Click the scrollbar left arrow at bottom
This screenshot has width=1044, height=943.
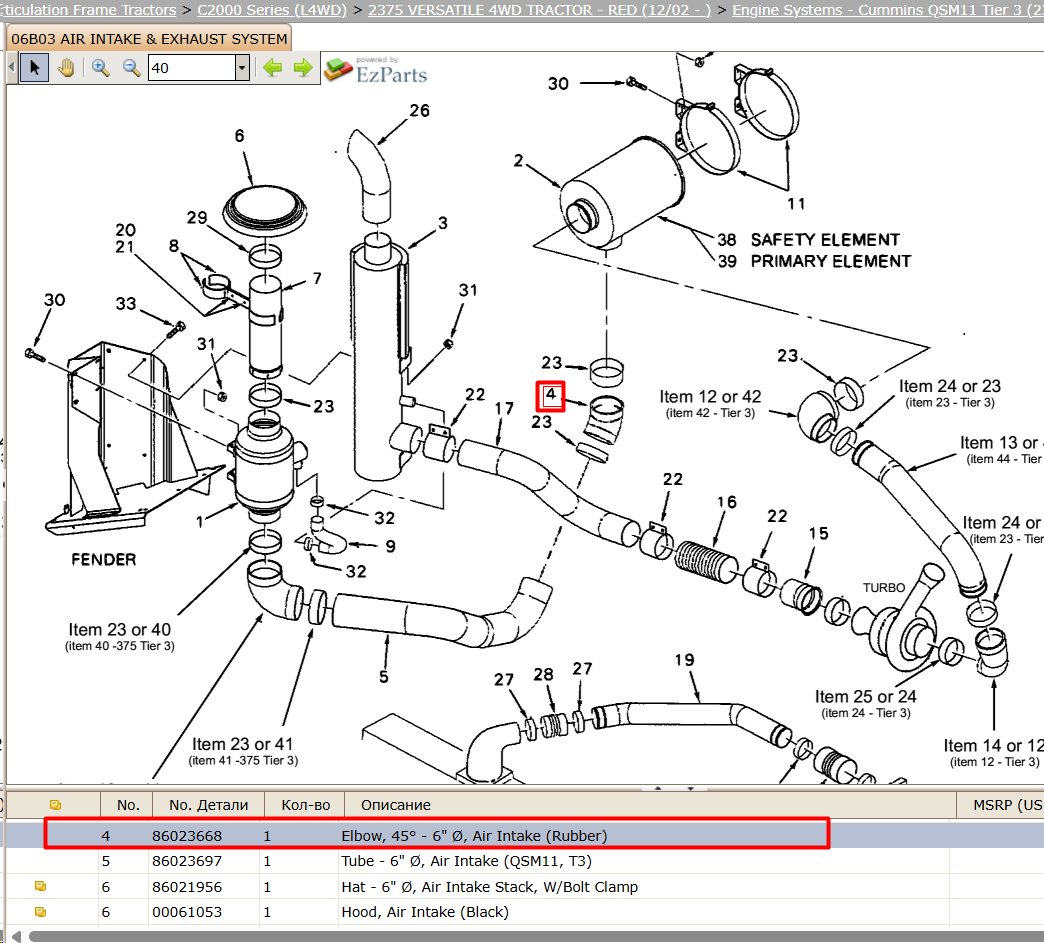pyautogui.click(x=16, y=936)
